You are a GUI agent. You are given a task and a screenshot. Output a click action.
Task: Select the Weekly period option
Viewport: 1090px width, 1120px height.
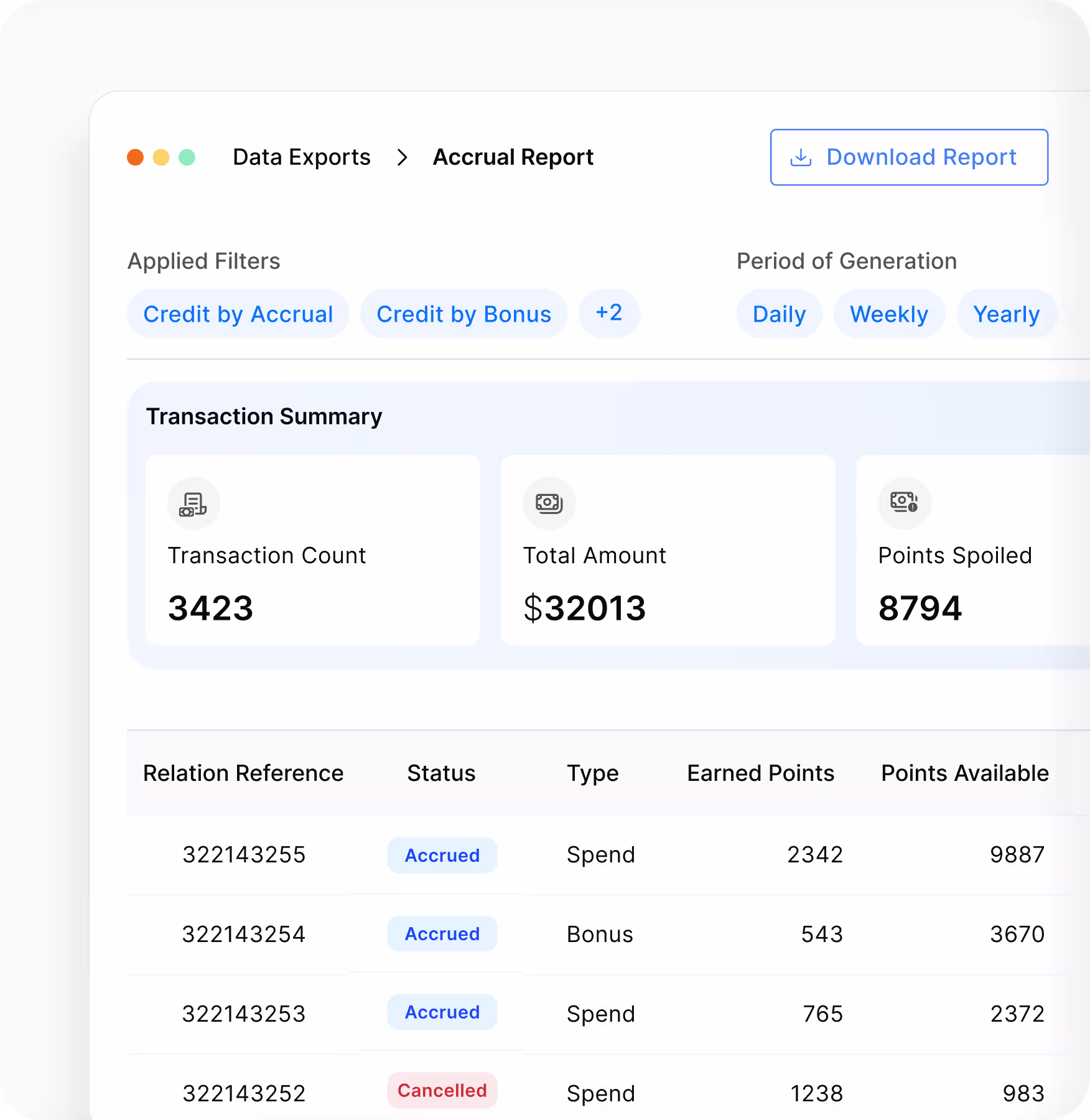coord(890,314)
